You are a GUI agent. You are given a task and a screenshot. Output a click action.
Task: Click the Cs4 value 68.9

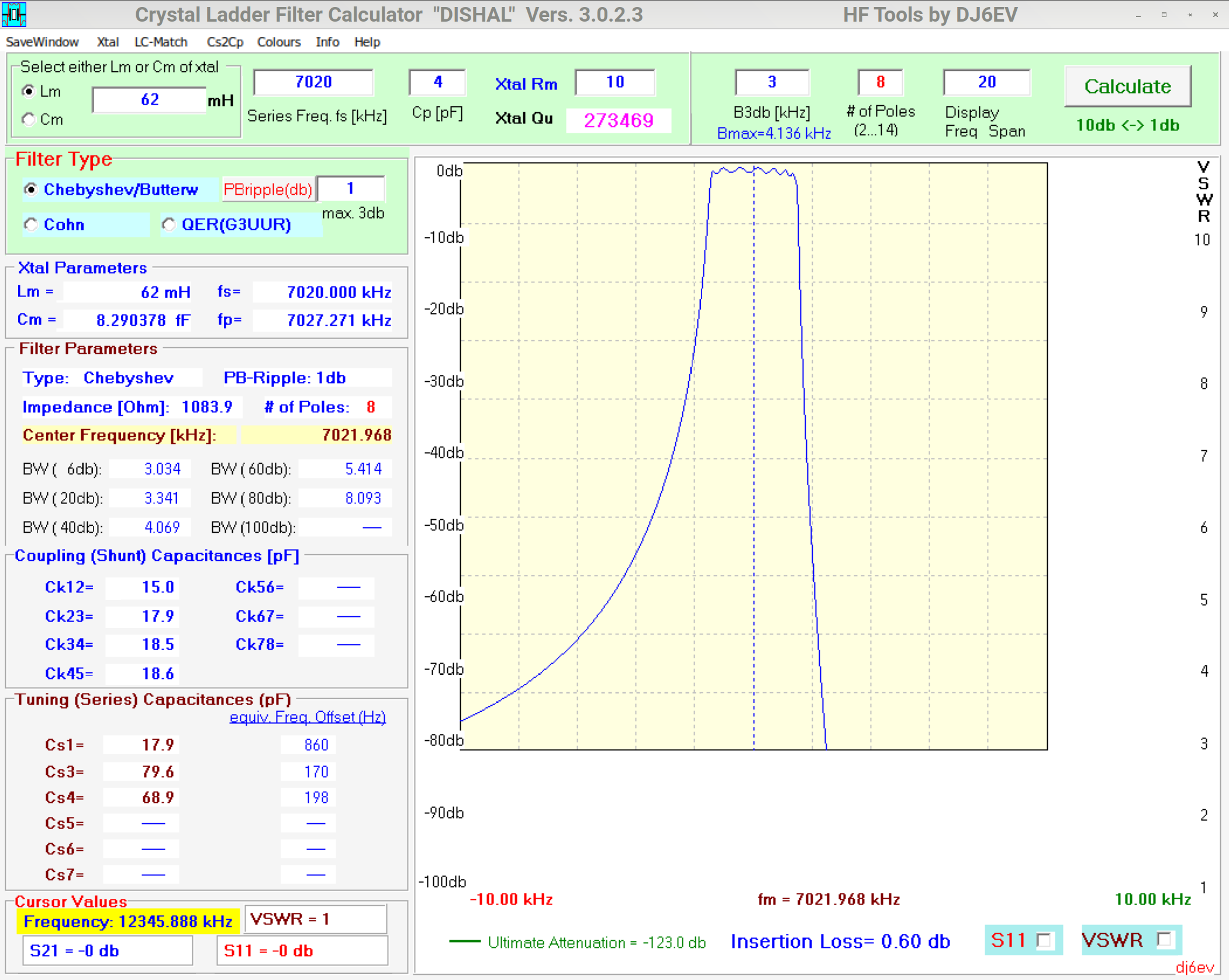tap(141, 798)
